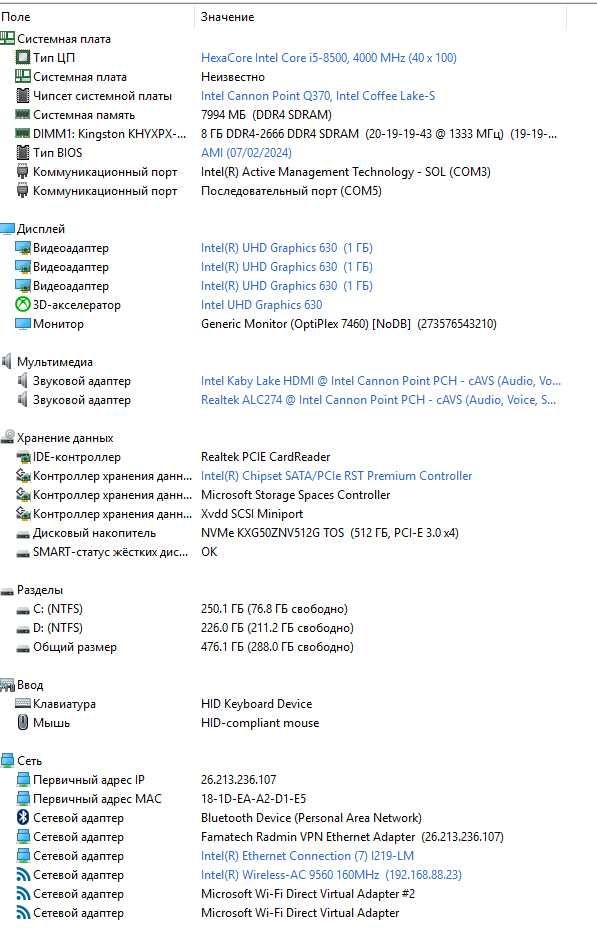Click the SMART status OK value
Image resolution: width=597 pixels, height=938 pixels.
(x=209, y=552)
